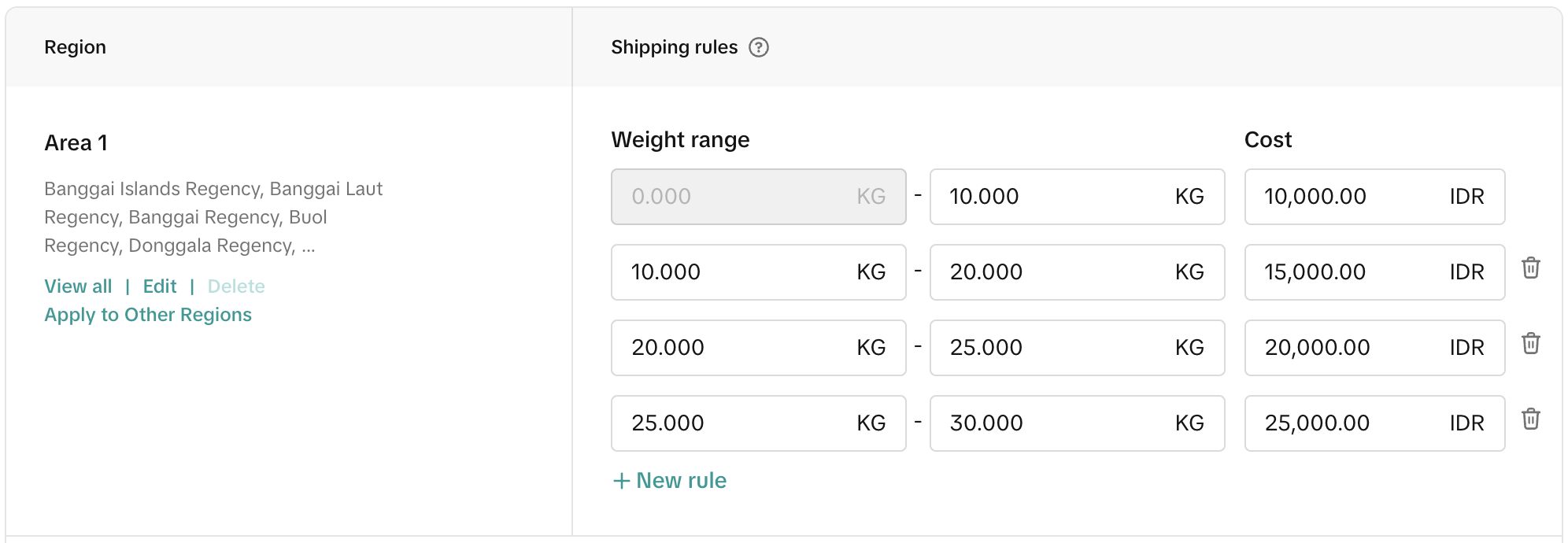Apply to Other Regions link
1568x543 pixels.
click(x=148, y=315)
